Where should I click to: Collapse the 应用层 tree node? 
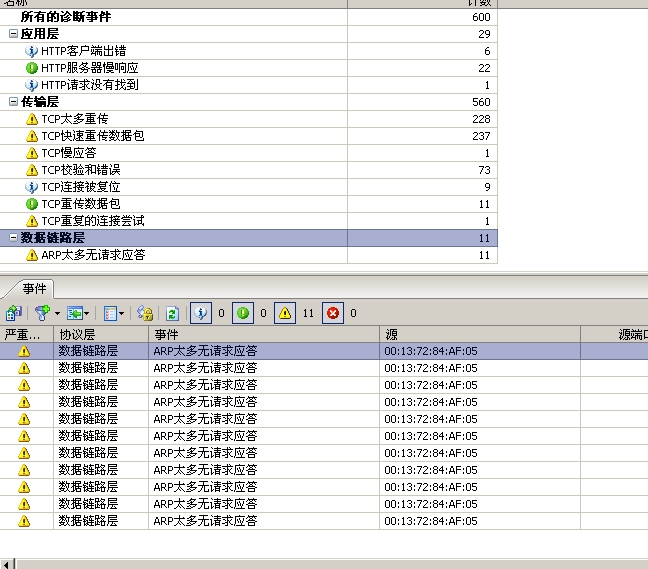(13, 33)
